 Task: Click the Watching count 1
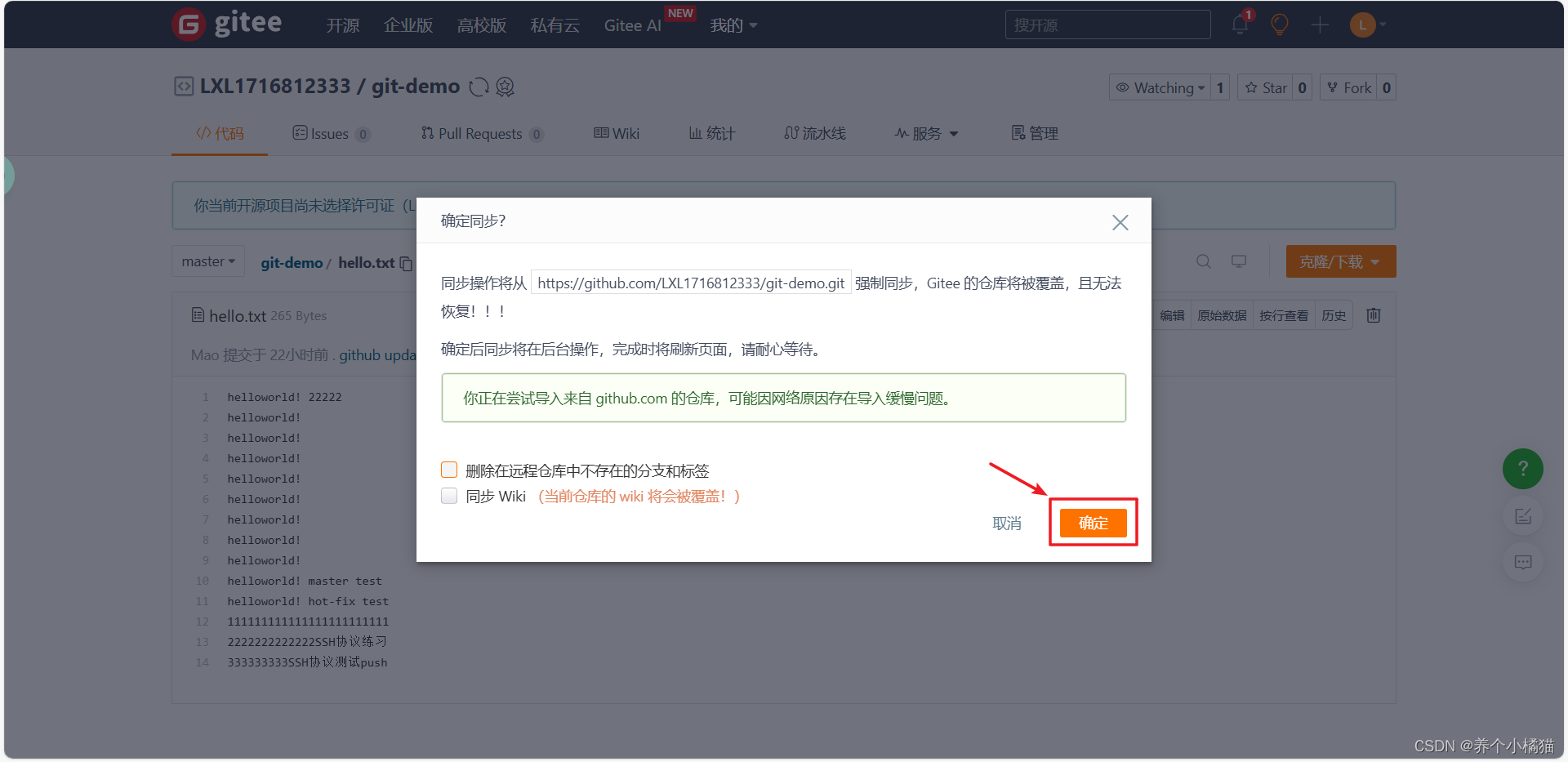point(1220,87)
